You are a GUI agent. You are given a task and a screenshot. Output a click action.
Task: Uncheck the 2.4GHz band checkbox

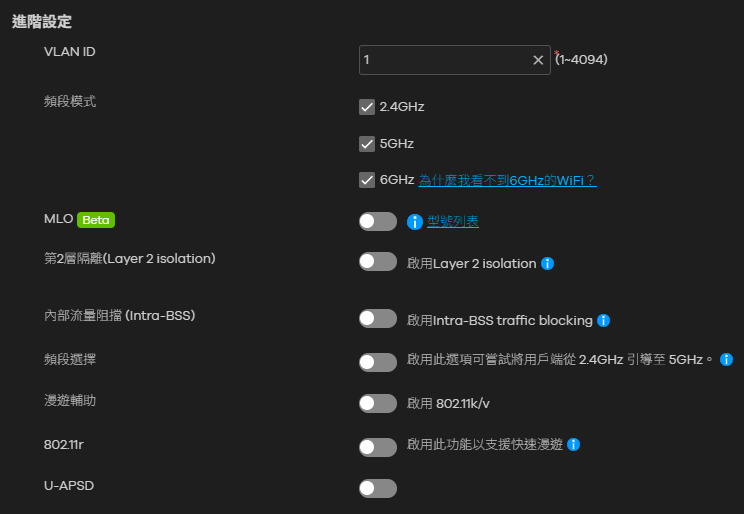point(367,107)
